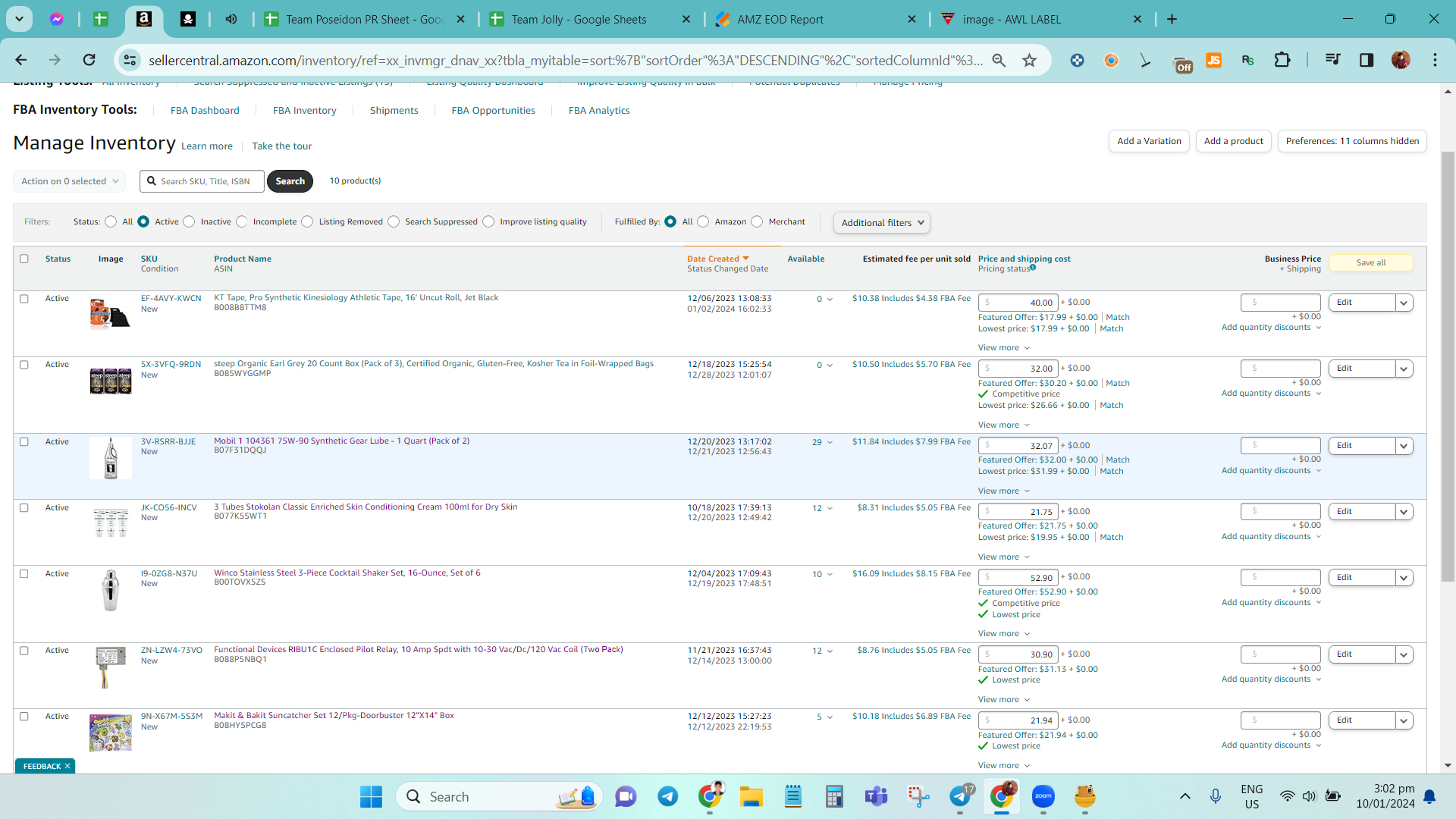Open Shipments in FBA Inventory Tools
This screenshot has height=819, width=1456.
point(394,111)
